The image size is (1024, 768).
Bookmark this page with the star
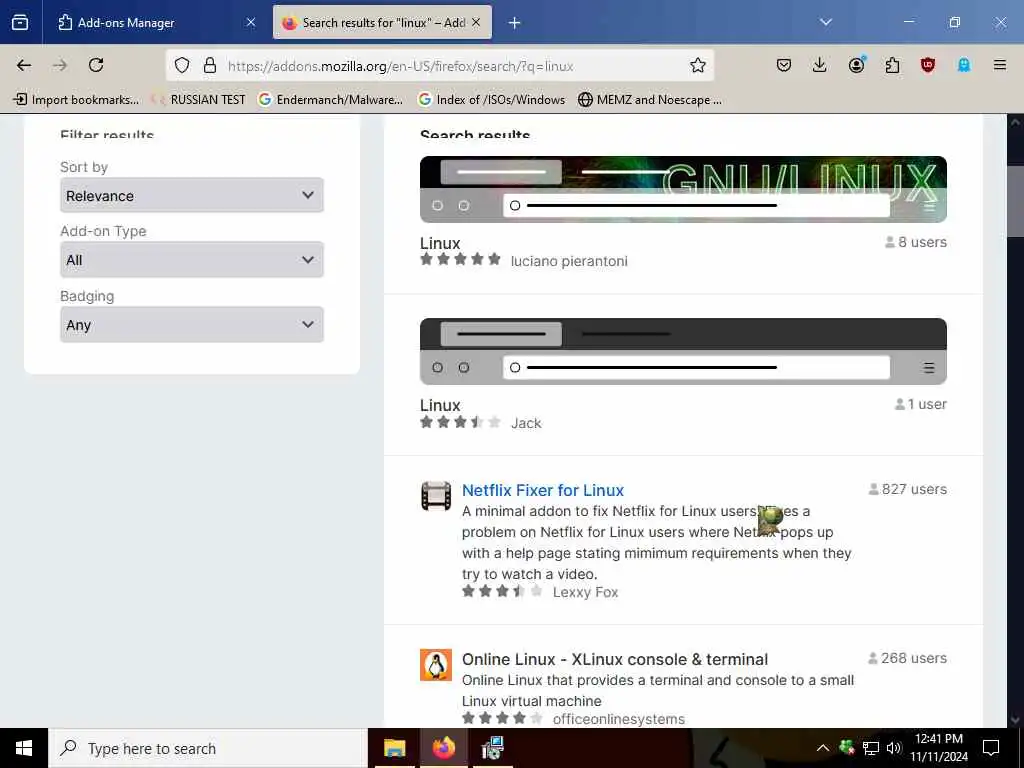click(697, 65)
